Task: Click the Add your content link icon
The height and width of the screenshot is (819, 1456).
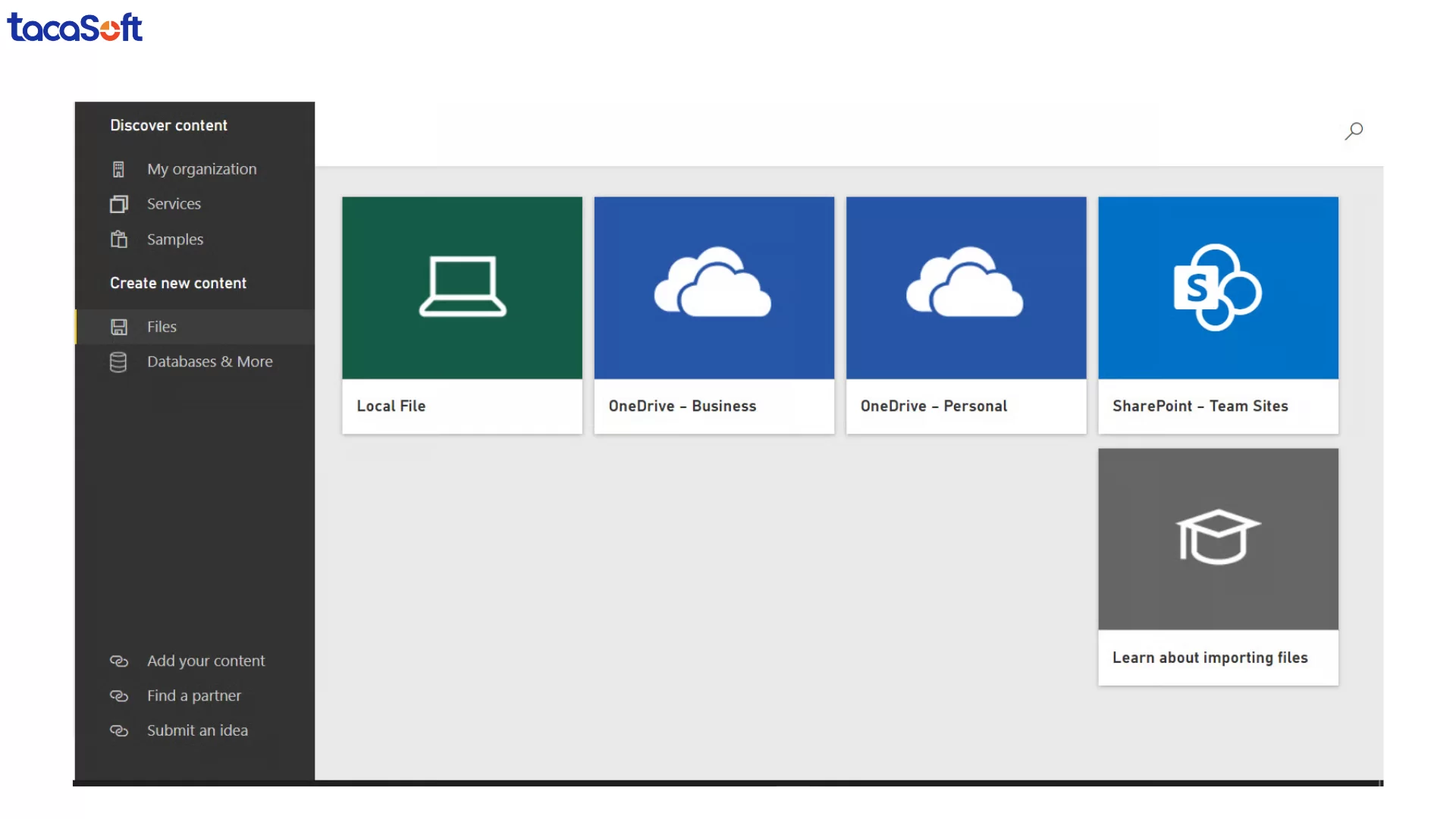Action: 120,661
